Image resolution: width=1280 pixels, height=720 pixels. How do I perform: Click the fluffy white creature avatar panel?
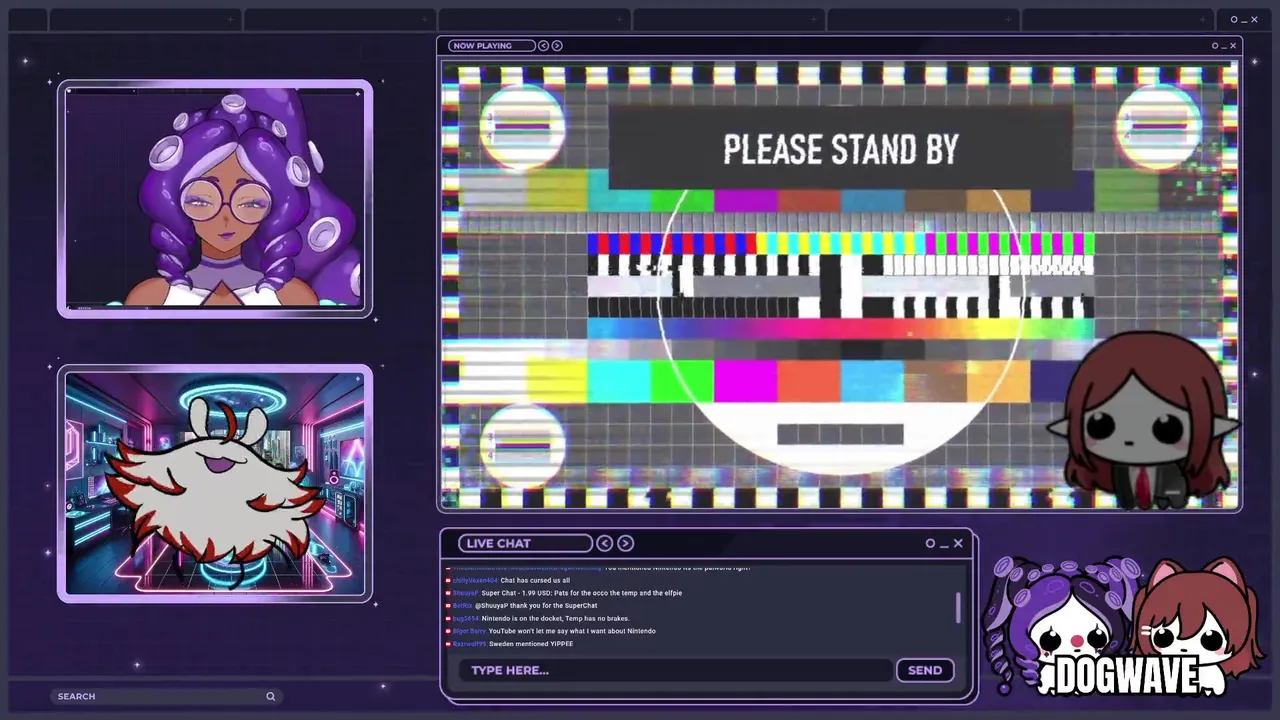click(x=215, y=484)
